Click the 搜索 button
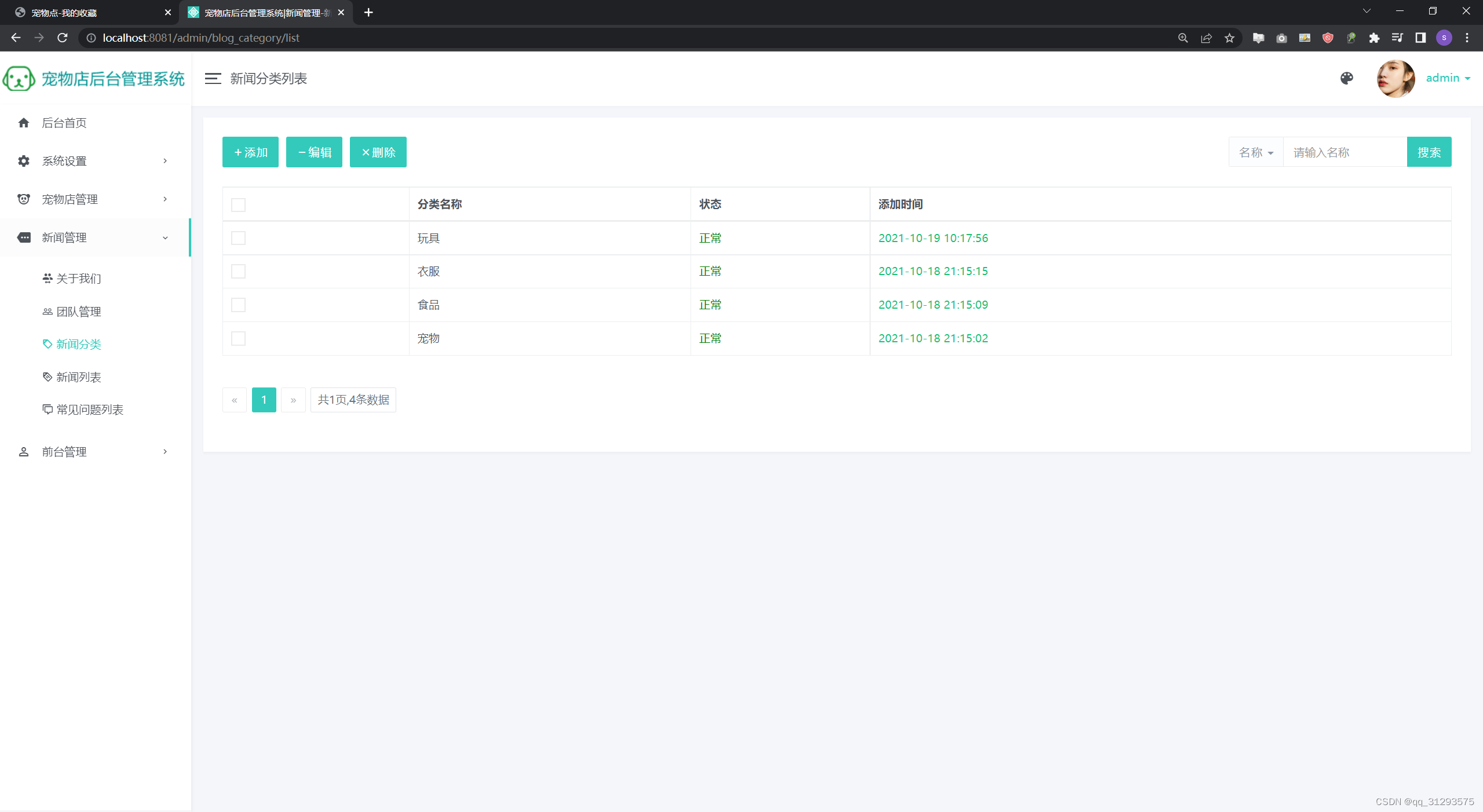 pyautogui.click(x=1429, y=152)
